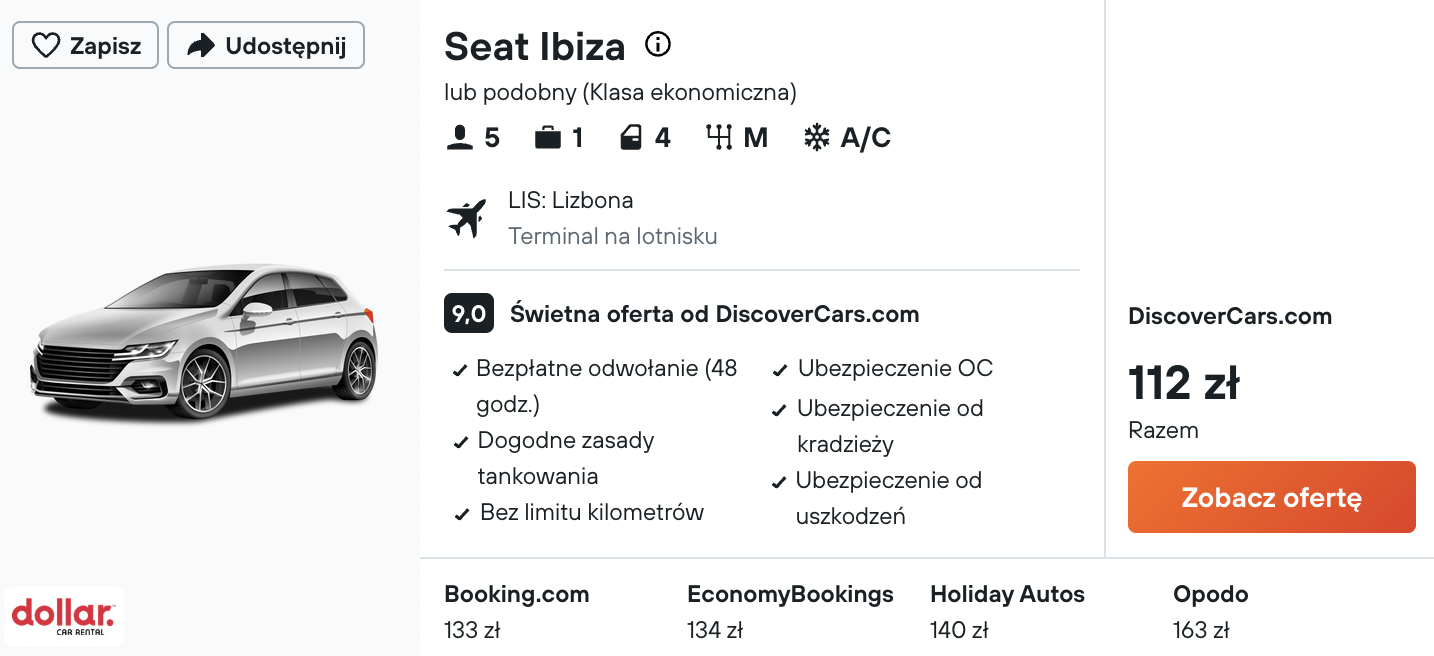Select the Booking.com 133 zł offer

[517, 611]
